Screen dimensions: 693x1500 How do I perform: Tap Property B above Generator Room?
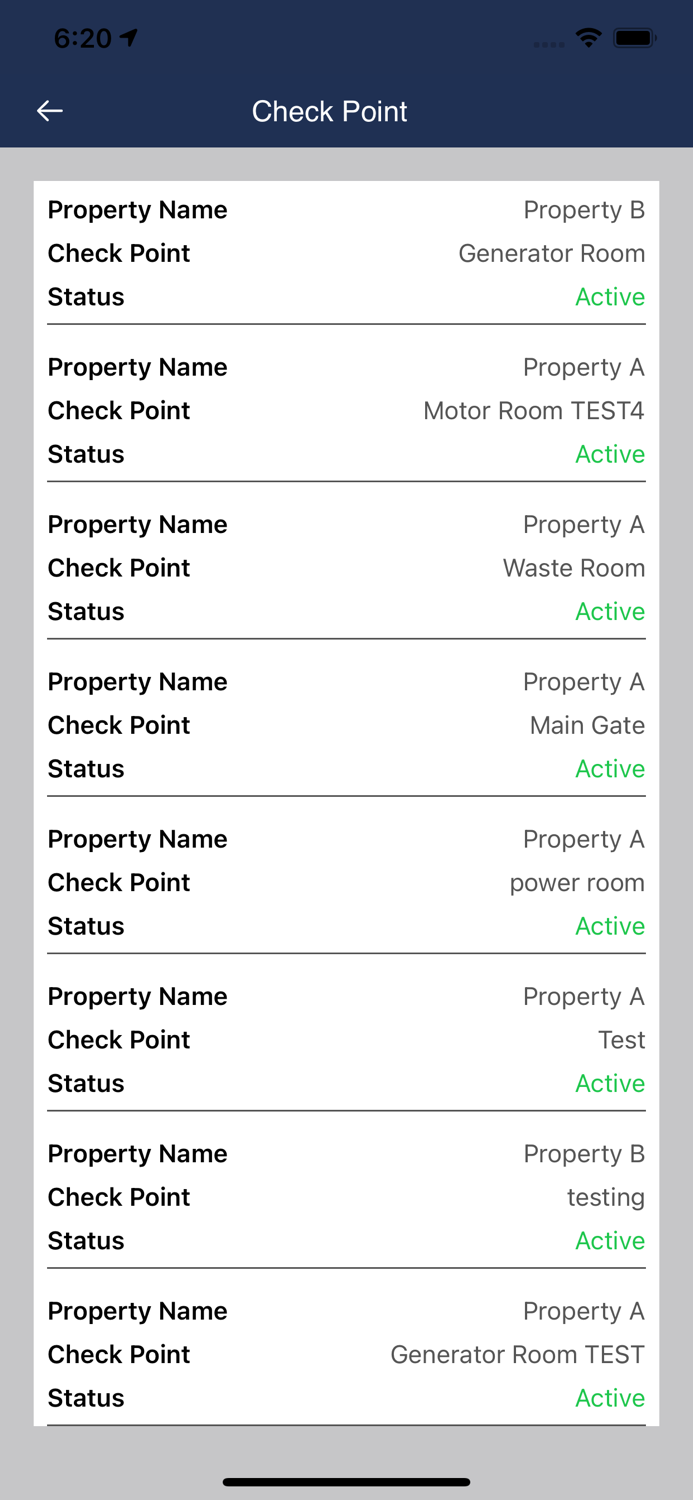[584, 210]
